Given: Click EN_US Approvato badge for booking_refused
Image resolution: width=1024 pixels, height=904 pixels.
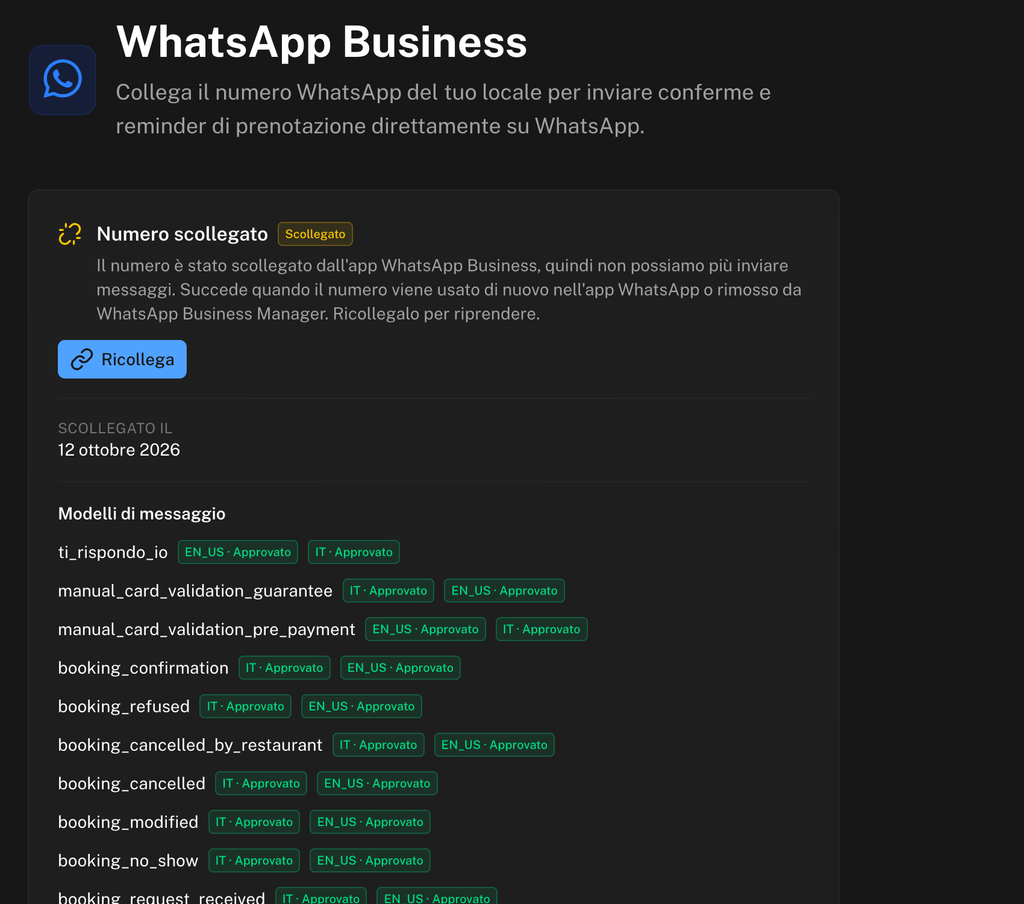Looking at the screenshot, I should tap(362, 706).
